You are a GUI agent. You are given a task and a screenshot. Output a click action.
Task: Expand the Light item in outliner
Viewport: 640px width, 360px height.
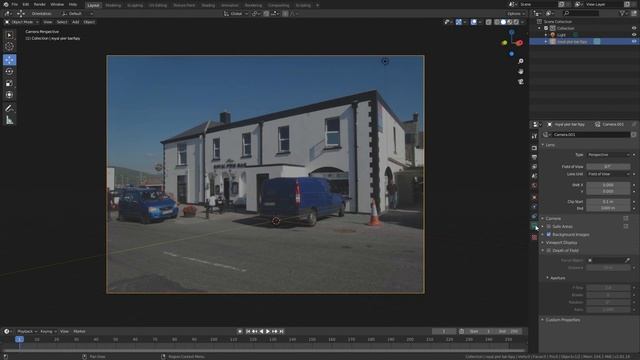(x=546, y=35)
